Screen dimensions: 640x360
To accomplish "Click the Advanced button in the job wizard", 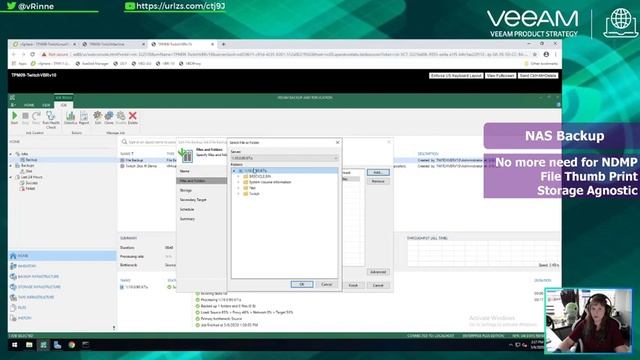I will pos(378,272).
